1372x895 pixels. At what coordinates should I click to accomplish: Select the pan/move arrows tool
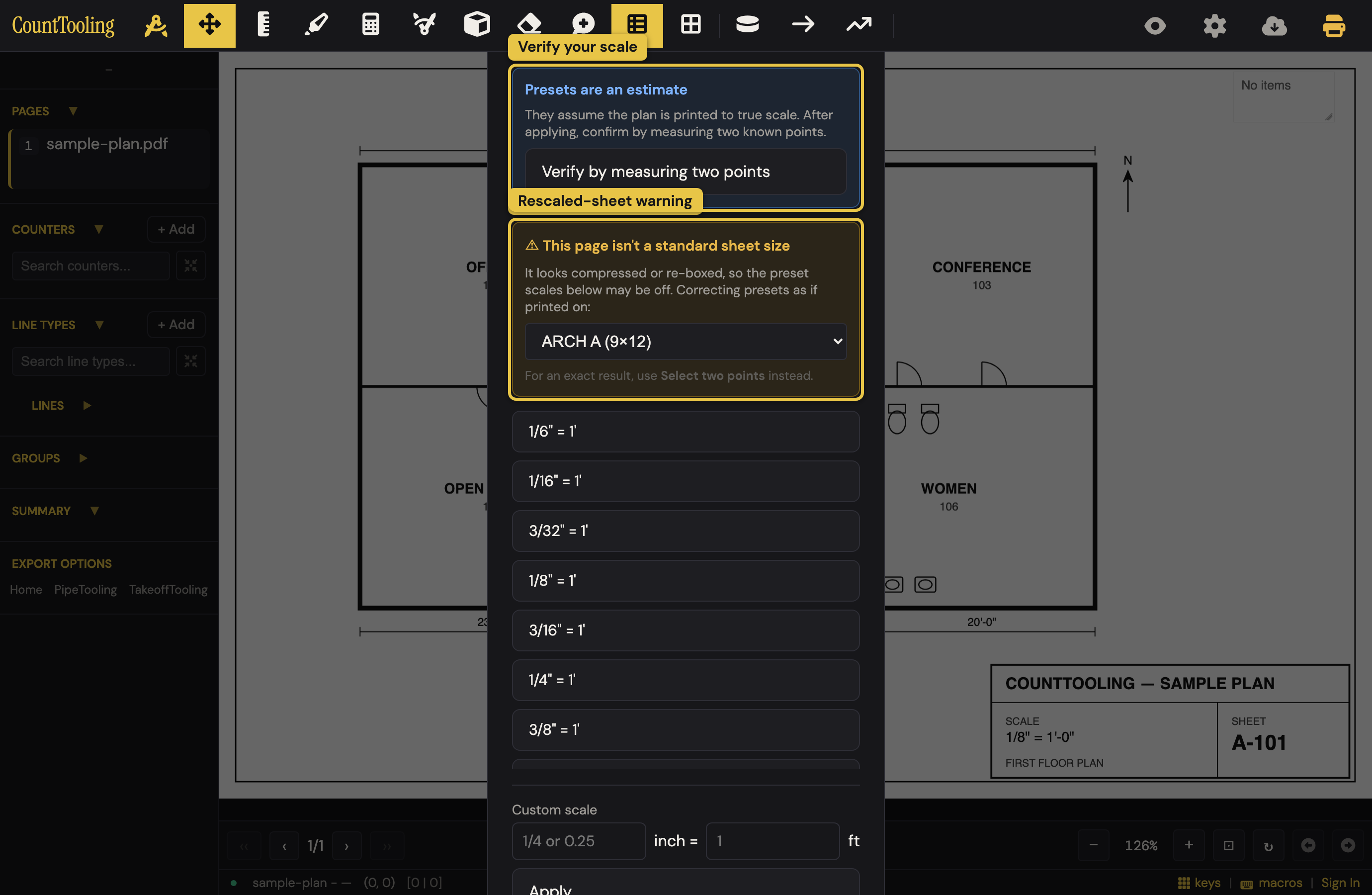coord(210,25)
